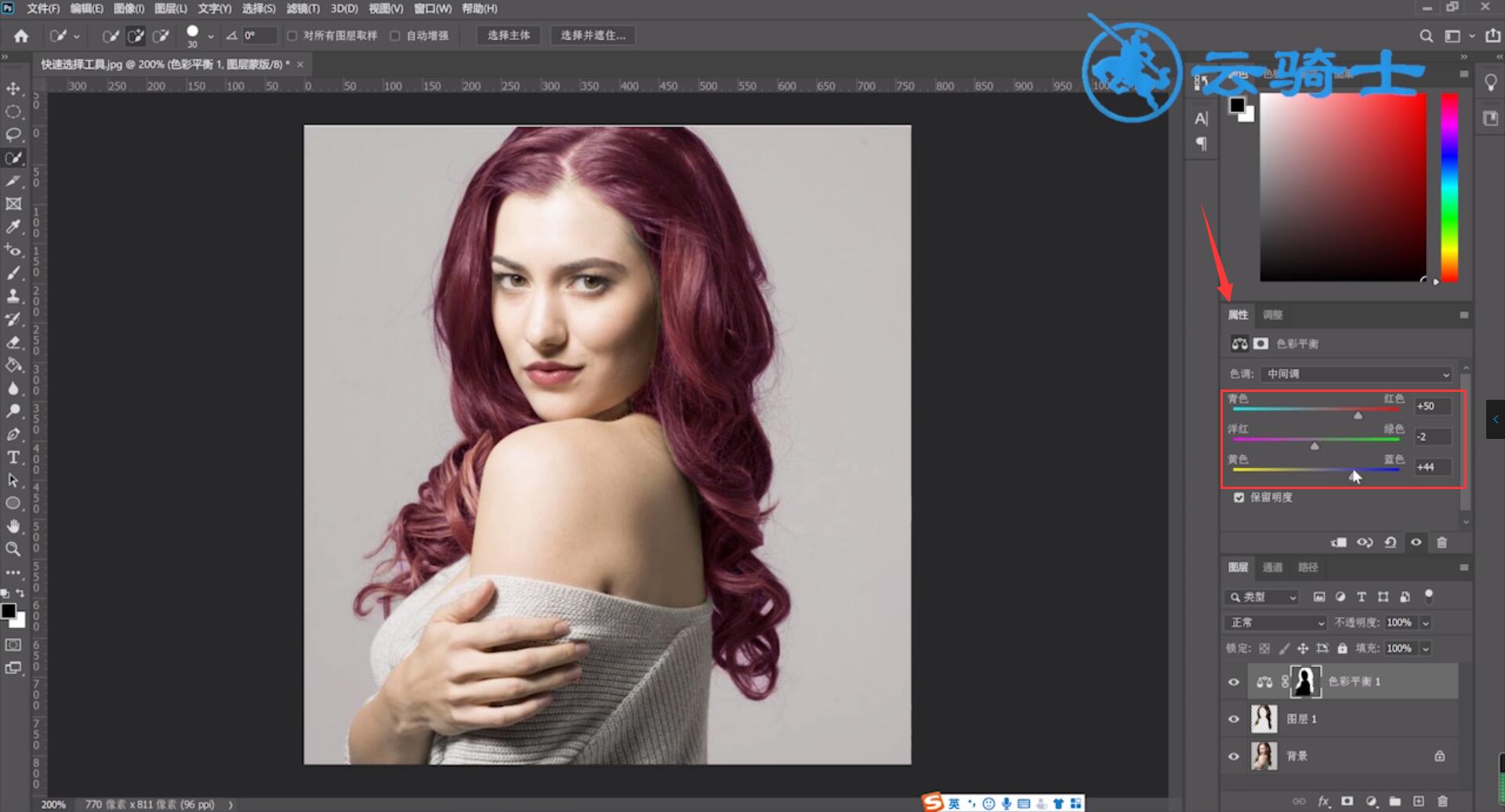Open the Layers panel options menu
The width and height of the screenshot is (1505, 812).
pyautogui.click(x=1463, y=567)
